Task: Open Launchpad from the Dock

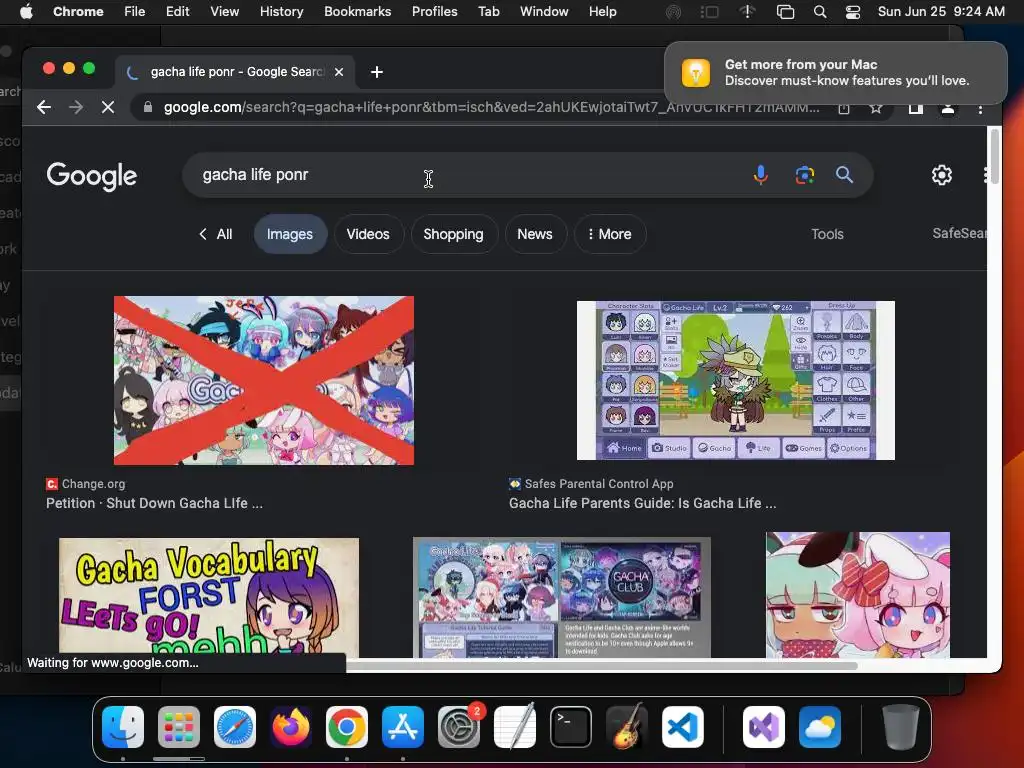Action: pyautogui.click(x=179, y=727)
